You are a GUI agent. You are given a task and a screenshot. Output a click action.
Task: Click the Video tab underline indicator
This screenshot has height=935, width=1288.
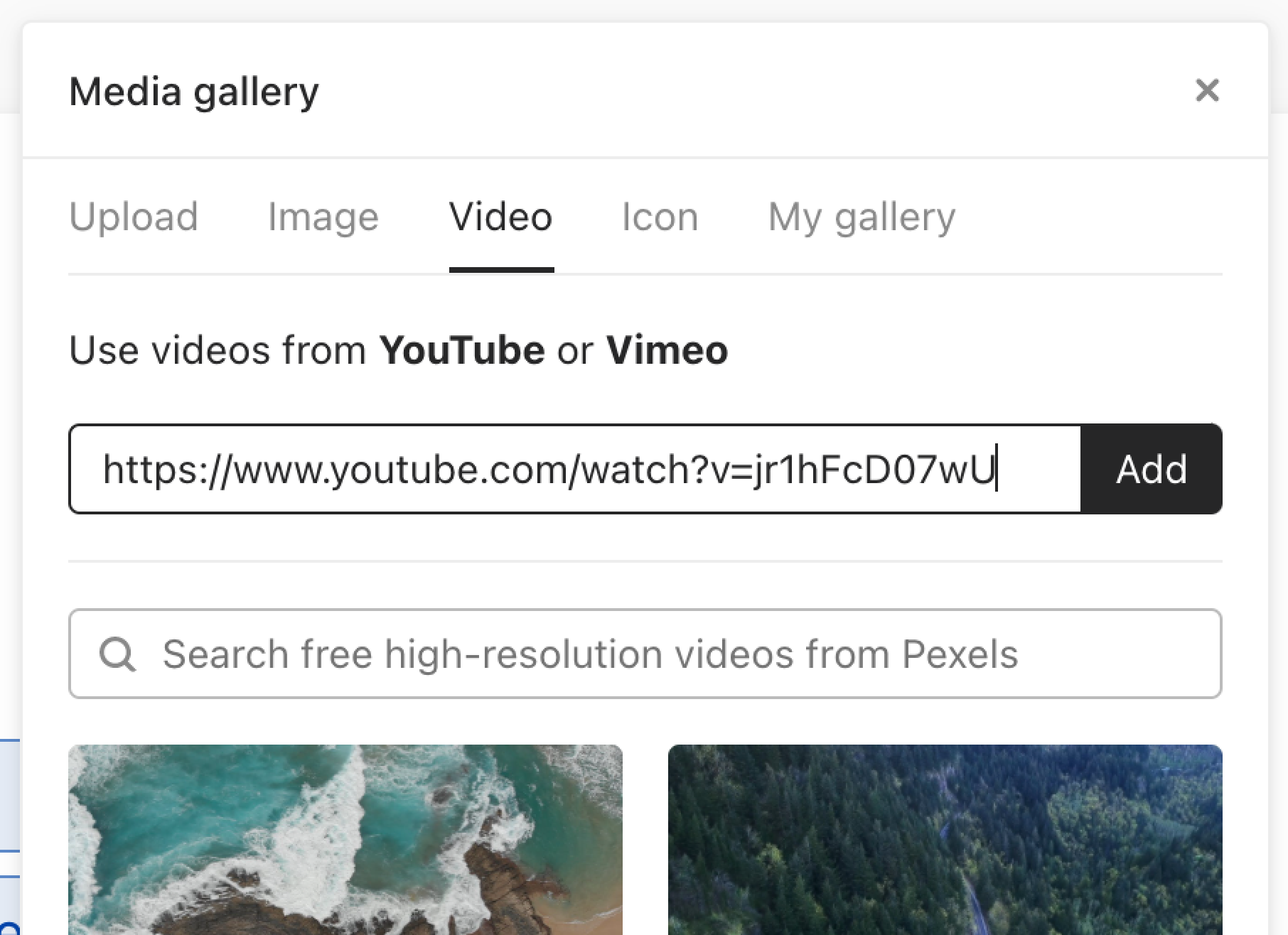[x=501, y=269]
